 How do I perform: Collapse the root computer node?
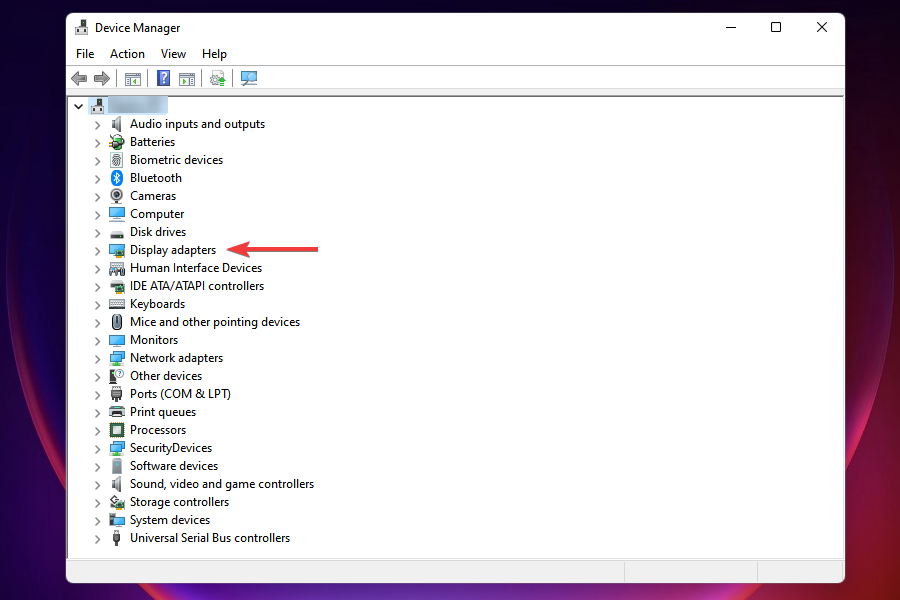tap(78, 105)
